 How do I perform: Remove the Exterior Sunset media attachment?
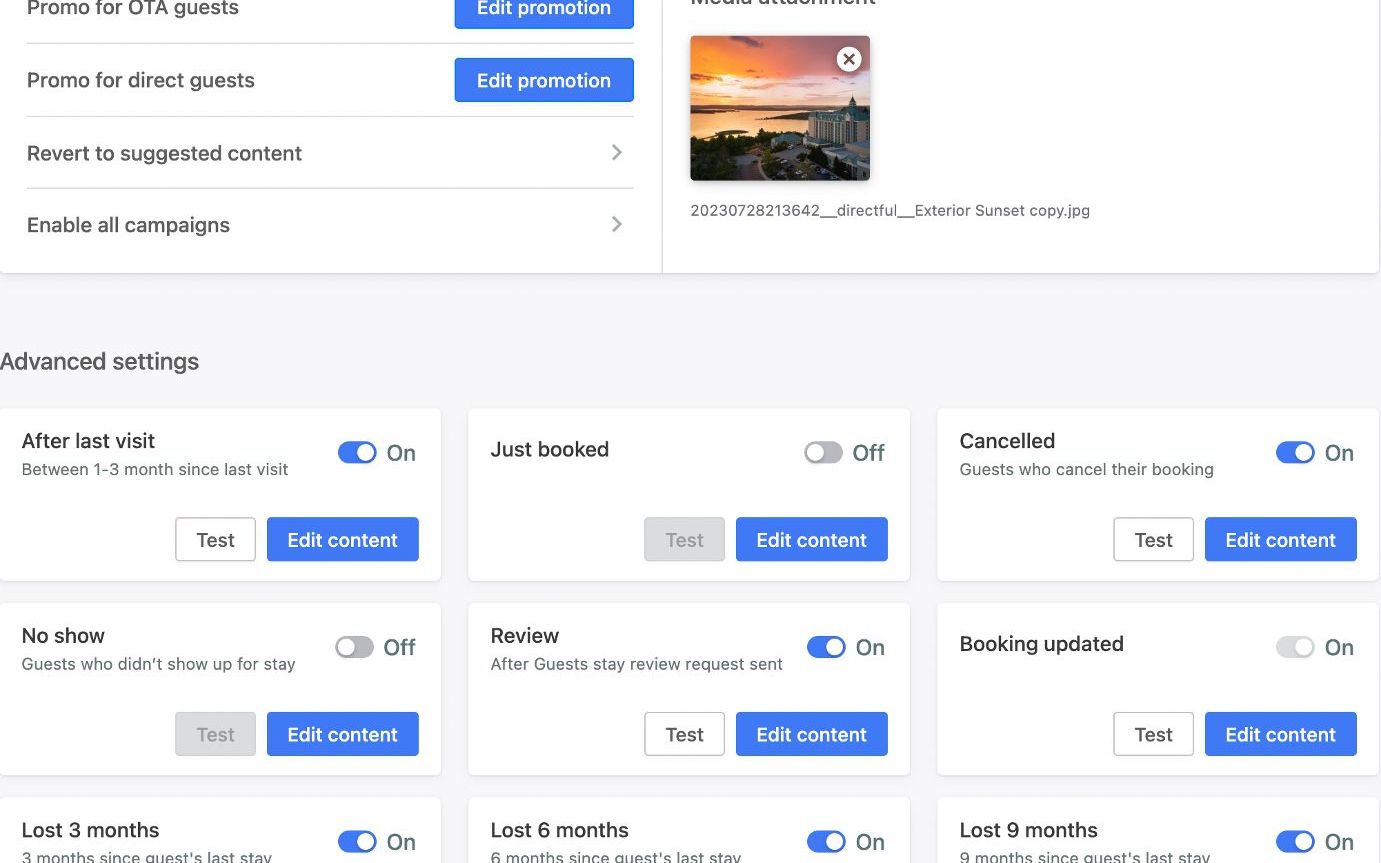(x=849, y=59)
